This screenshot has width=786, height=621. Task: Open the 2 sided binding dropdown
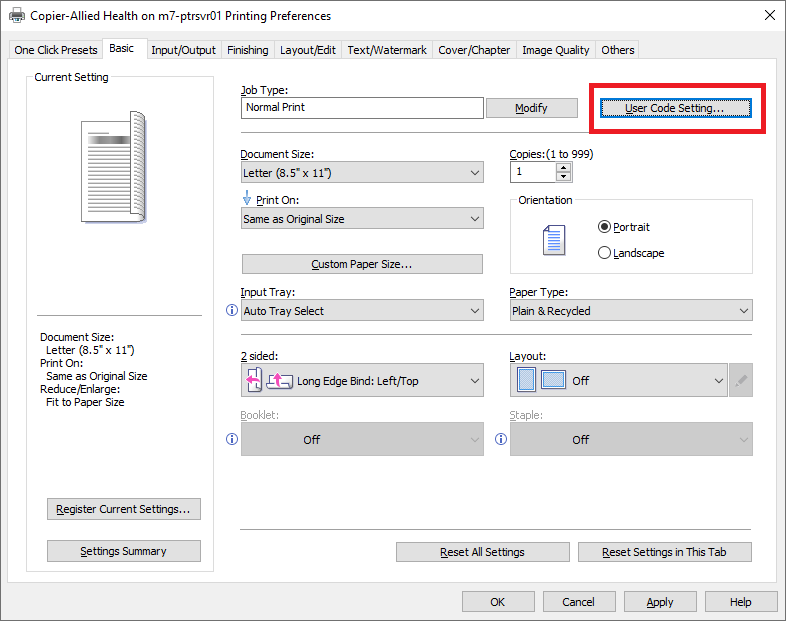pos(362,381)
